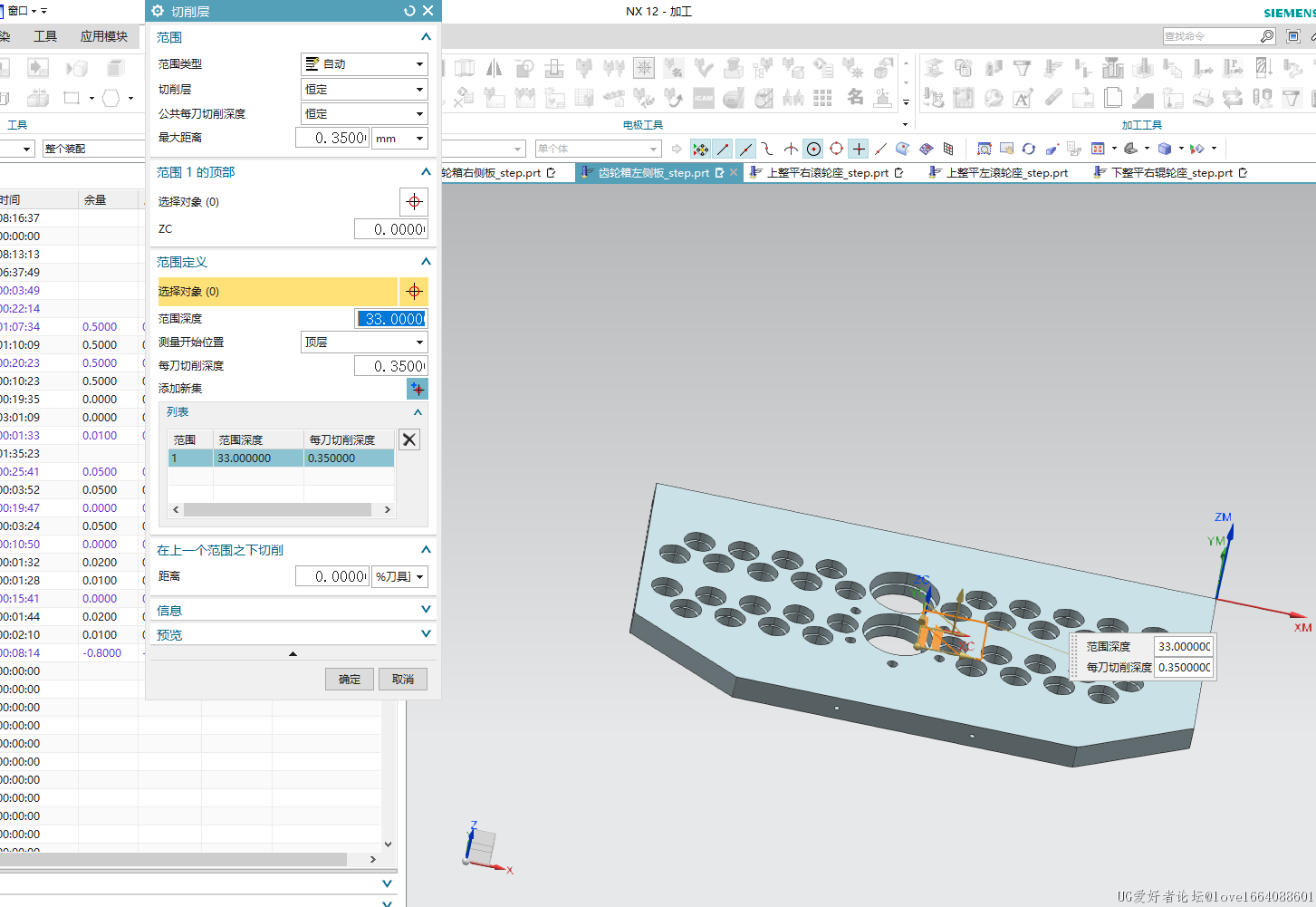Expand the 信息 section

[x=426, y=610]
